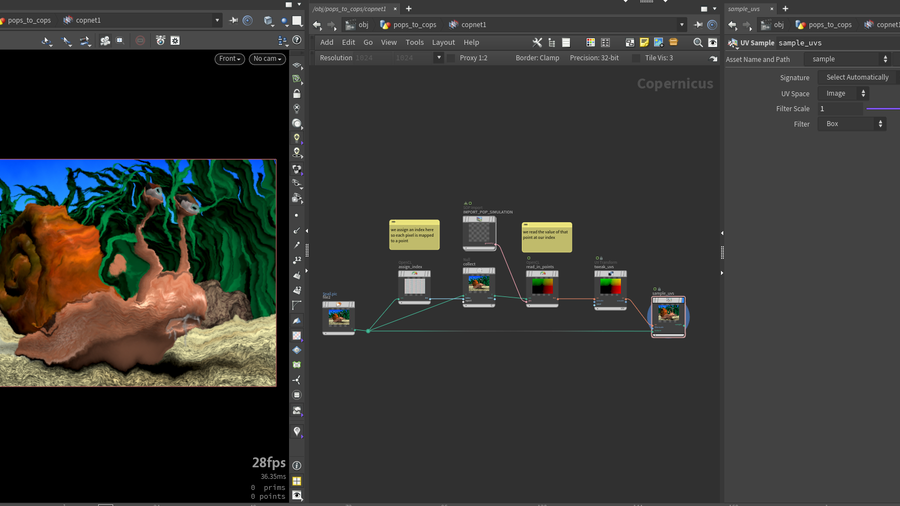The width and height of the screenshot is (900, 506).
Task: Click the color palette icon in network toolbar
Action: click(x=590, y=43)
